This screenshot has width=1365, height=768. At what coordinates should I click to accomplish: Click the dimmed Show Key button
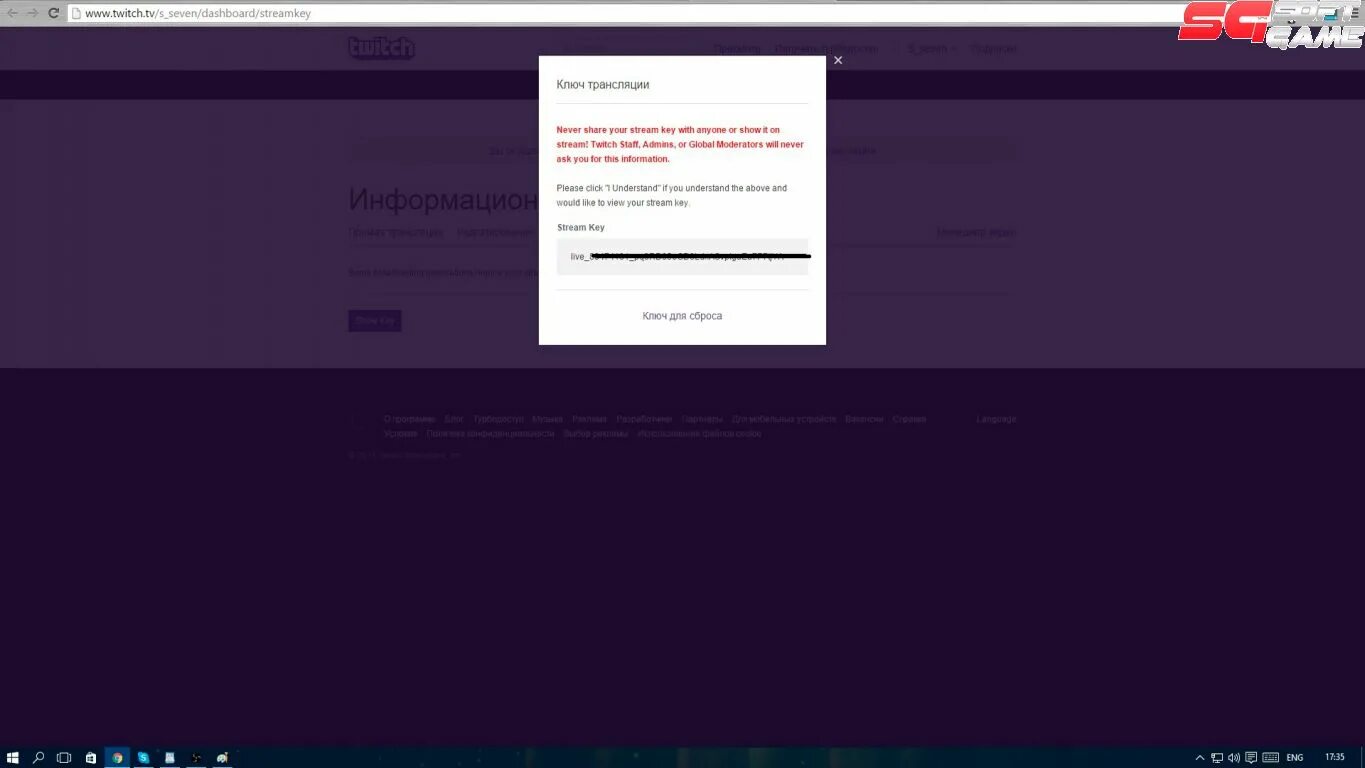click(x=375, y=320)
